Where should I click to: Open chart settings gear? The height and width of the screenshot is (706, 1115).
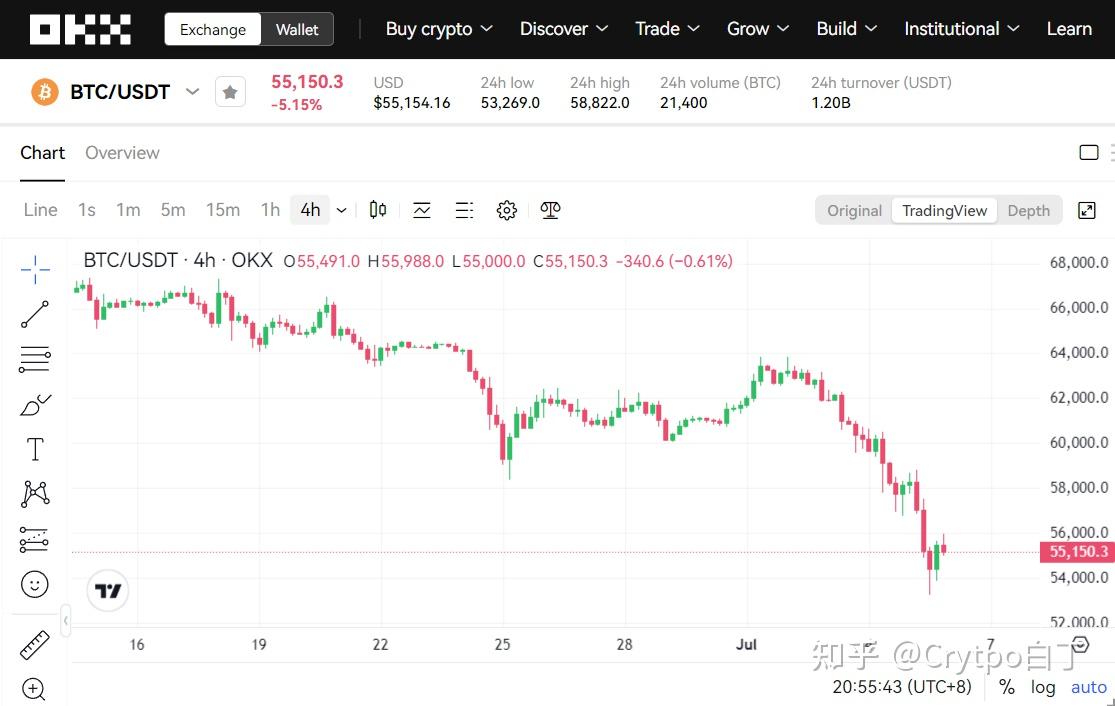(507, 210)
